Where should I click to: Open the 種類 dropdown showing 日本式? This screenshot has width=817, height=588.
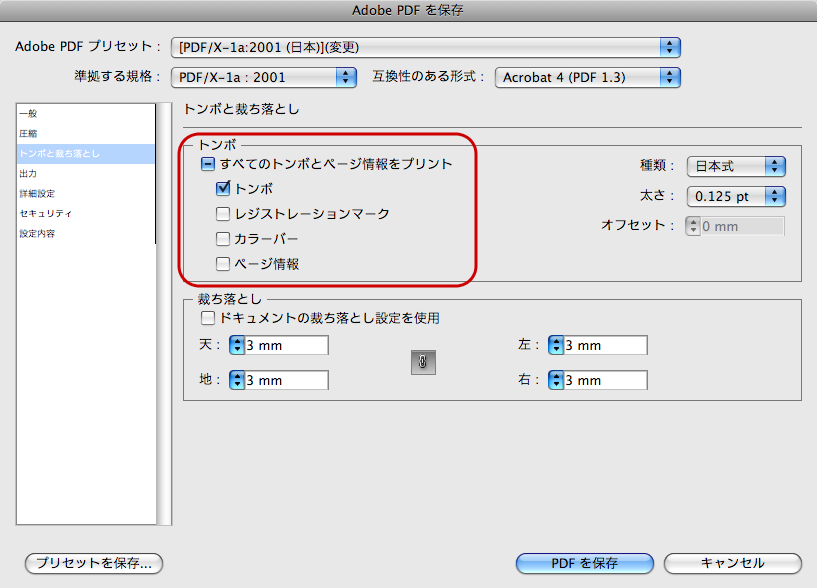click(736, 167)
